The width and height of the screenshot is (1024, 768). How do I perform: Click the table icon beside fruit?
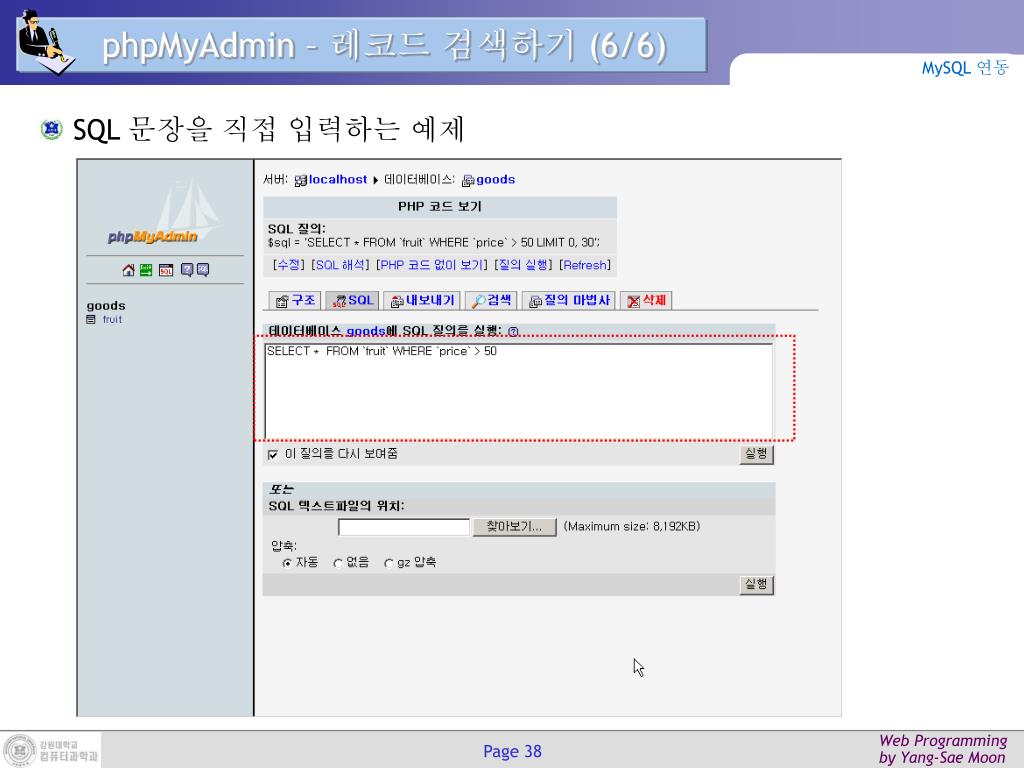91,319
